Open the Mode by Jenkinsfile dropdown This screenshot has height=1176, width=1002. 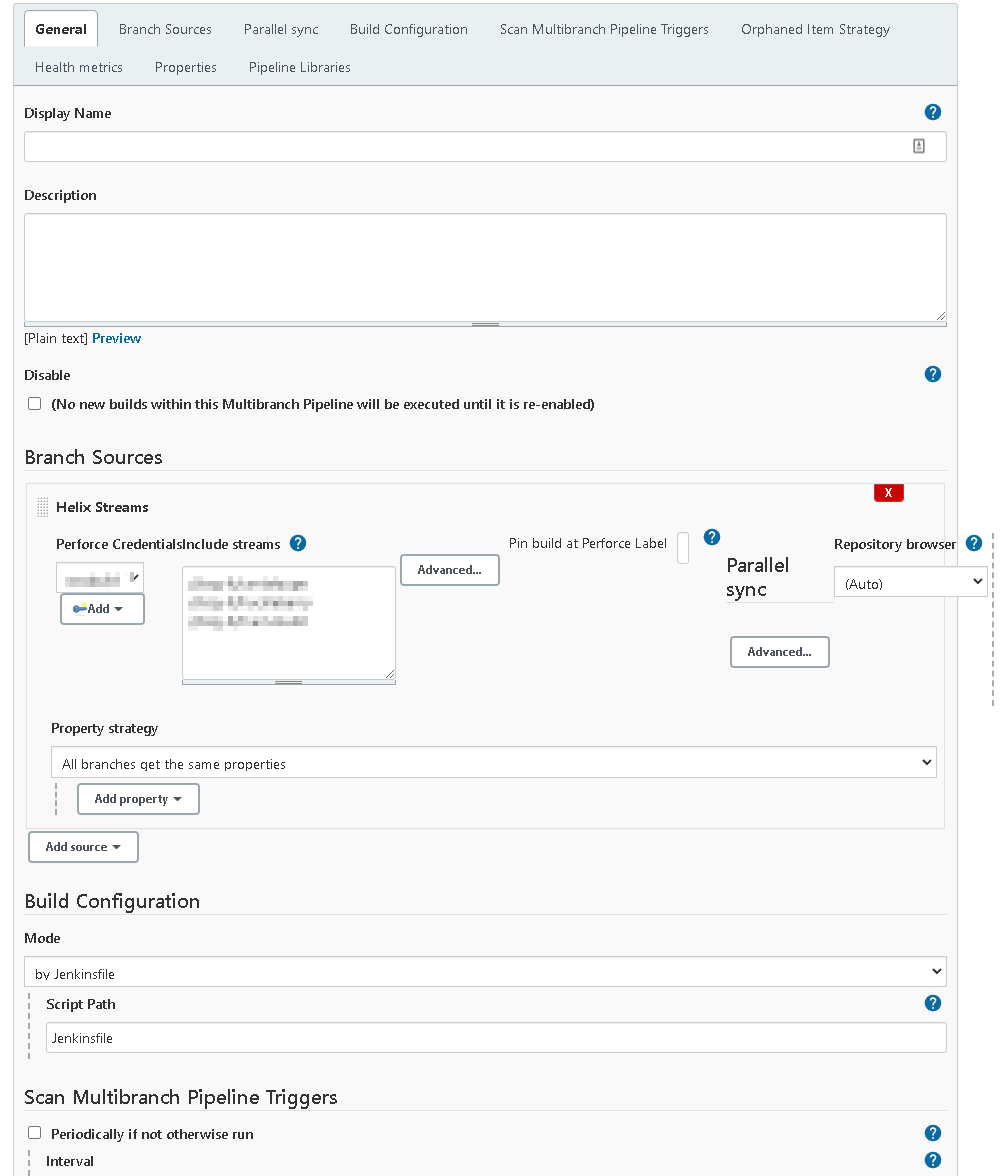click(485, 972)
